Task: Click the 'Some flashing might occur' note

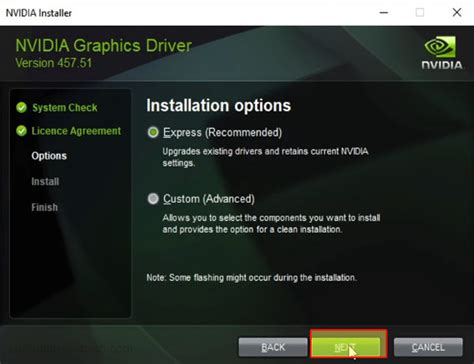Action: pyautogui.click(x=252, y=277)
